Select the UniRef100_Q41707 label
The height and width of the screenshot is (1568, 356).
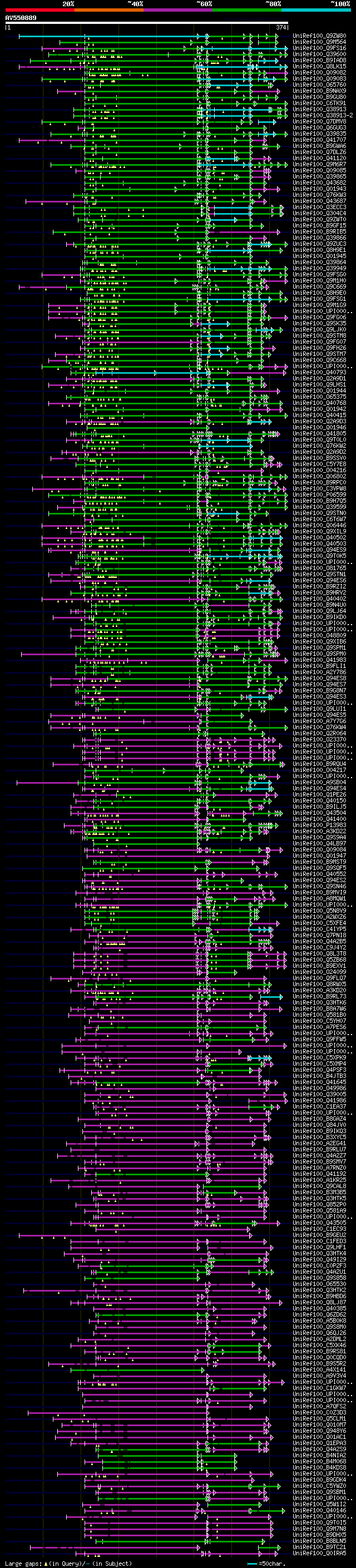point(319,140)
